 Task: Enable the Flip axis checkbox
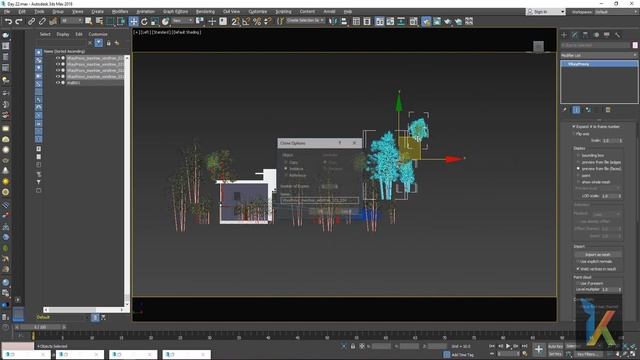573,133
